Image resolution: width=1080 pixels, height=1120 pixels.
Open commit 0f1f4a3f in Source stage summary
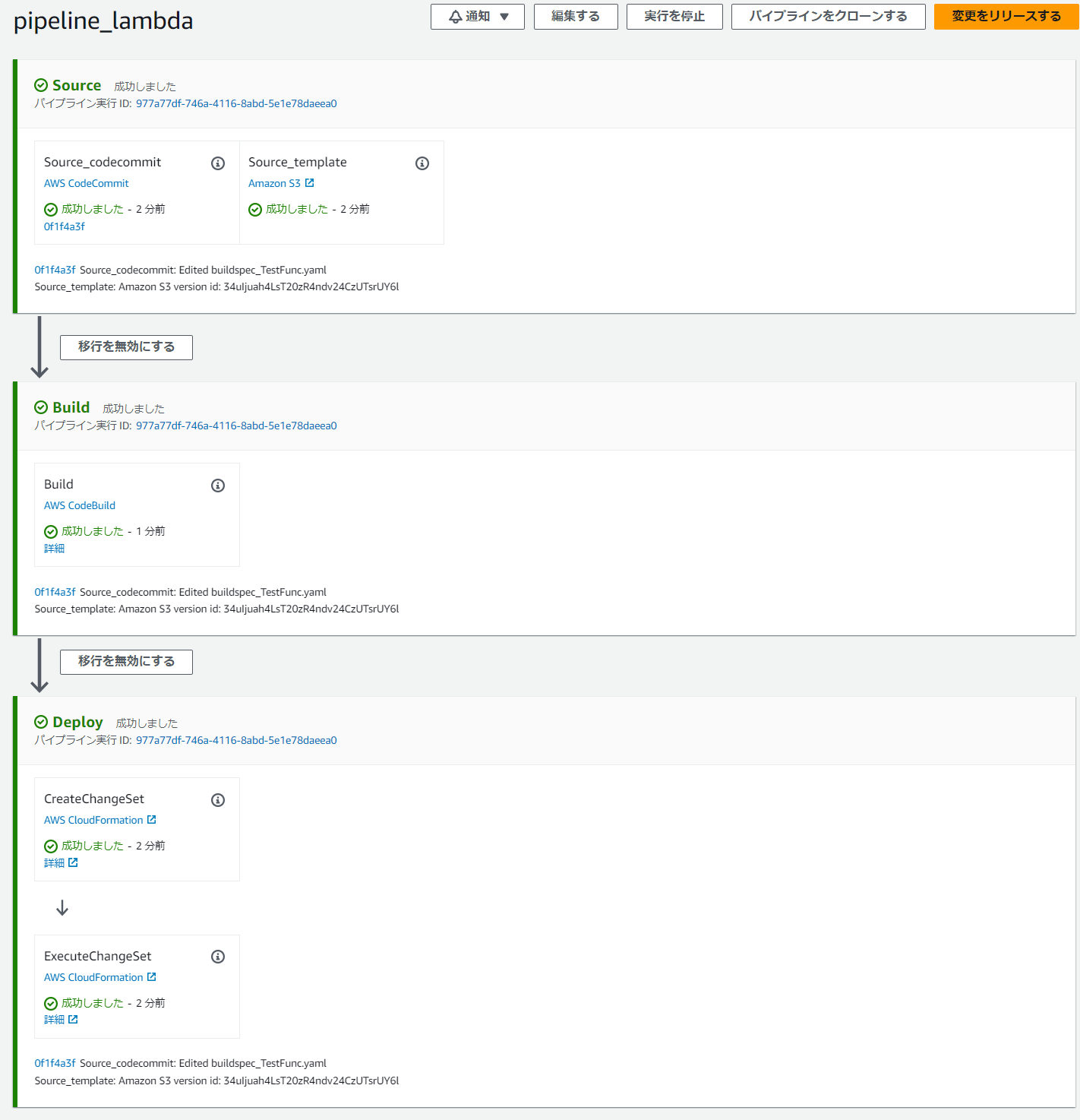click(55, 270)
